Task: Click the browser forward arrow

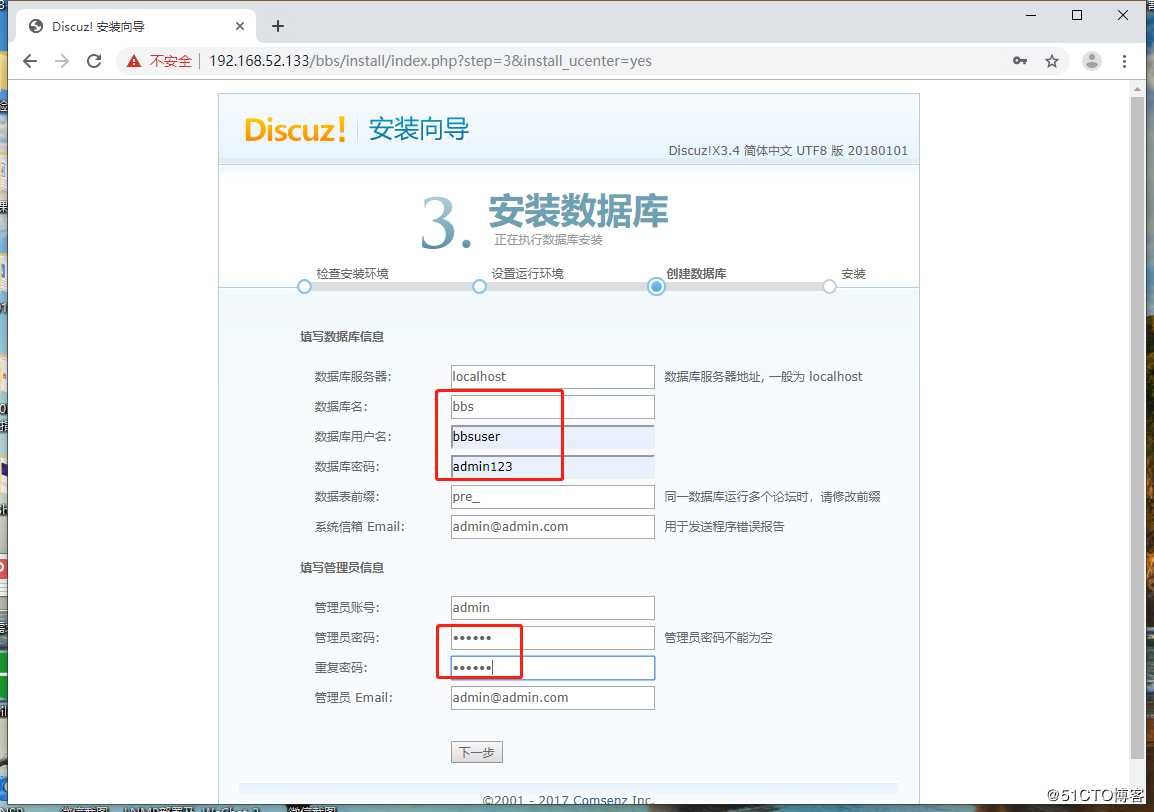Action: 62,61
